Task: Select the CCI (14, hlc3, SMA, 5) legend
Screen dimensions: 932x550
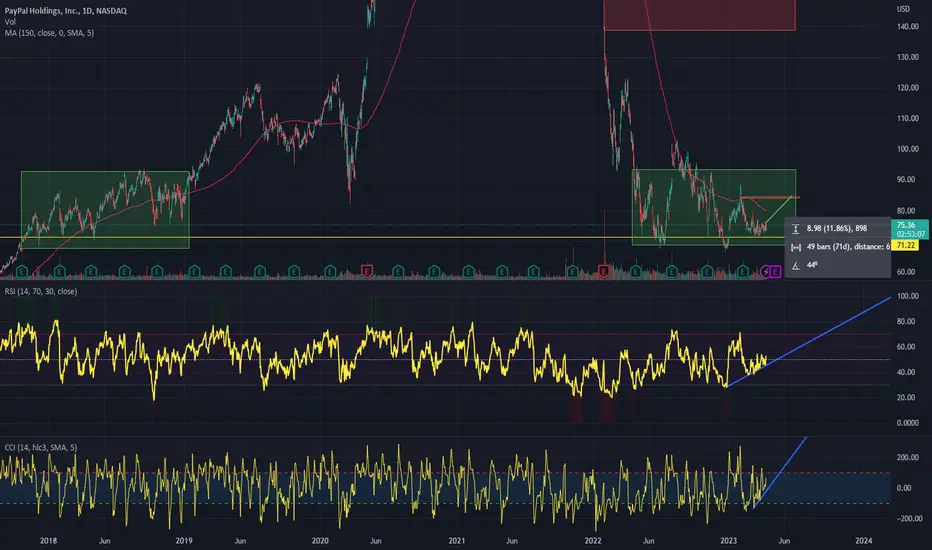Action: coord(40,447)
